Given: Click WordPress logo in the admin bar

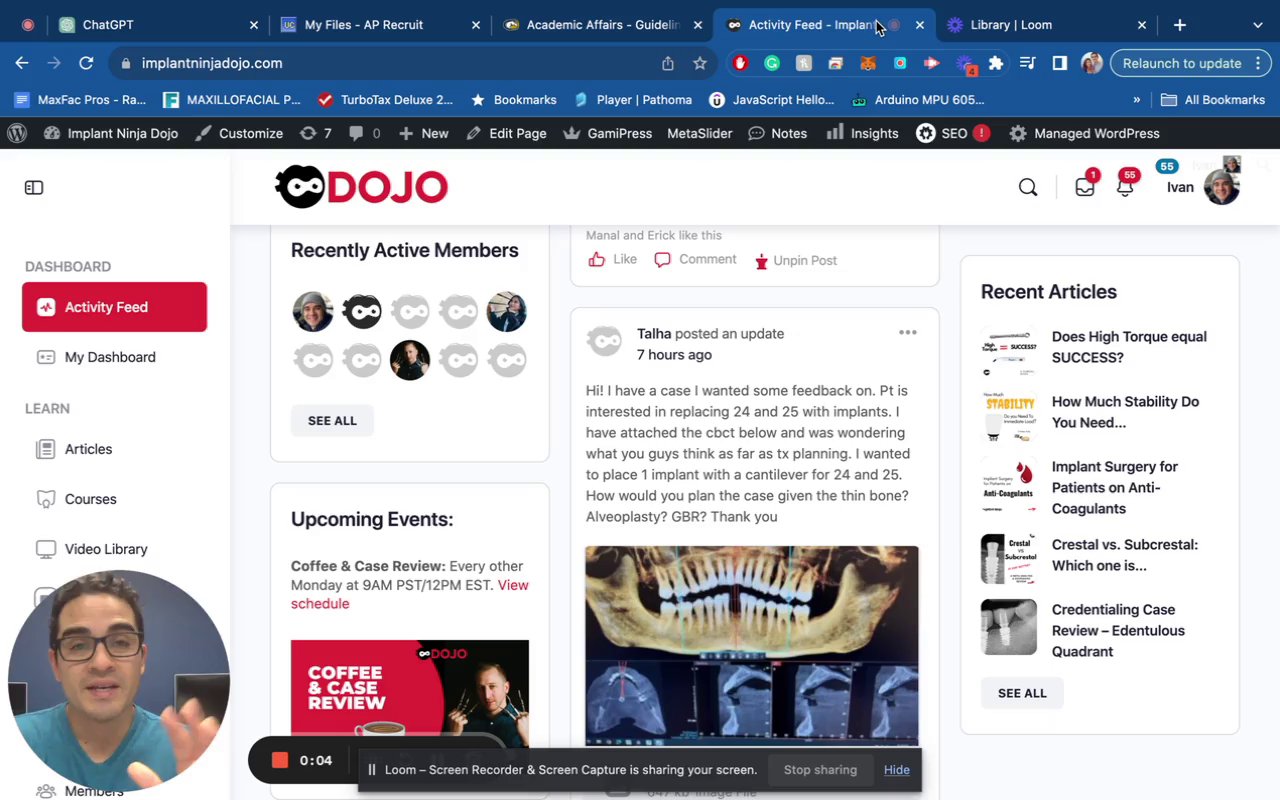Looking at the screenshot, I should 16,133.
